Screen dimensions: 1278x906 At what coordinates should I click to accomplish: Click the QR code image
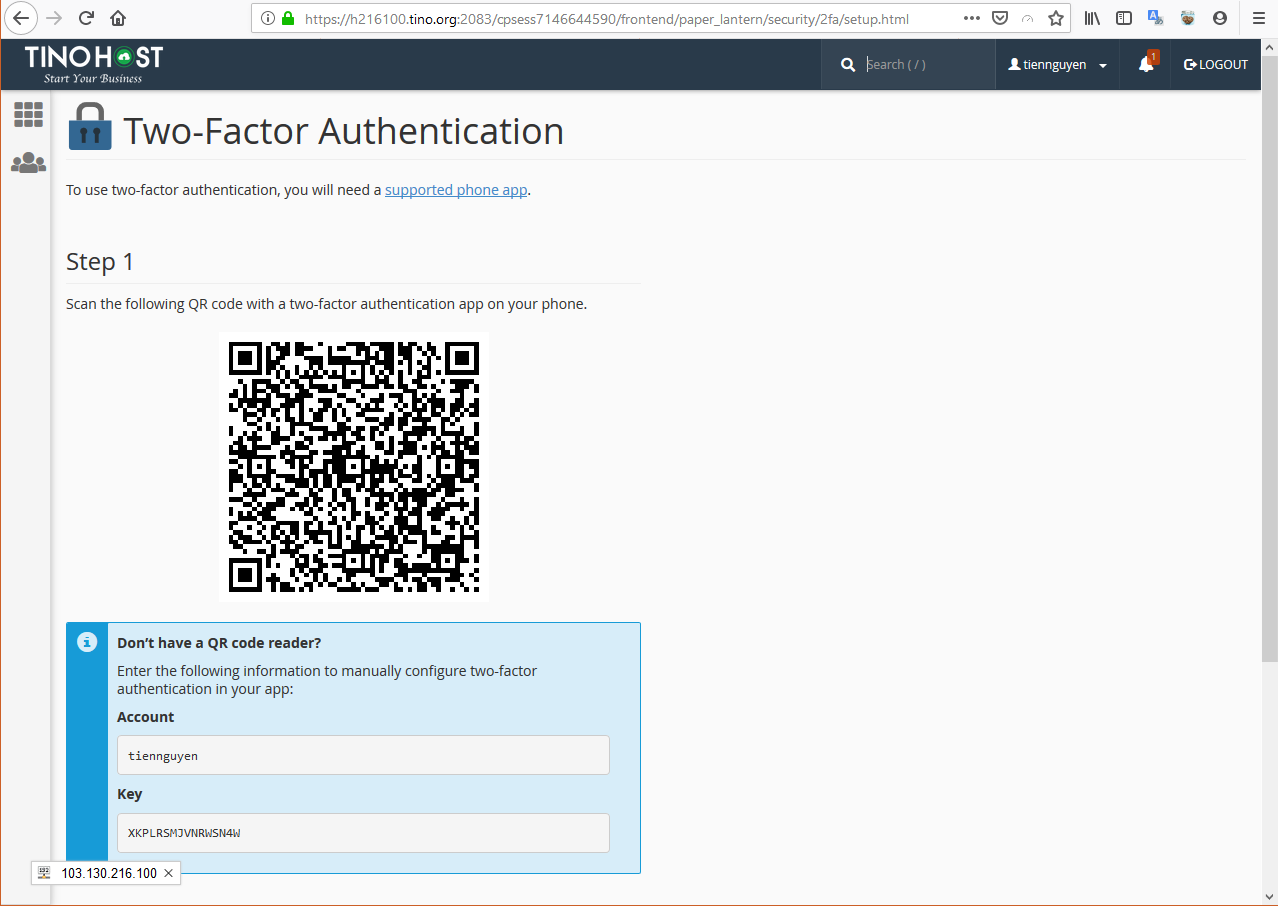point(354,467)
